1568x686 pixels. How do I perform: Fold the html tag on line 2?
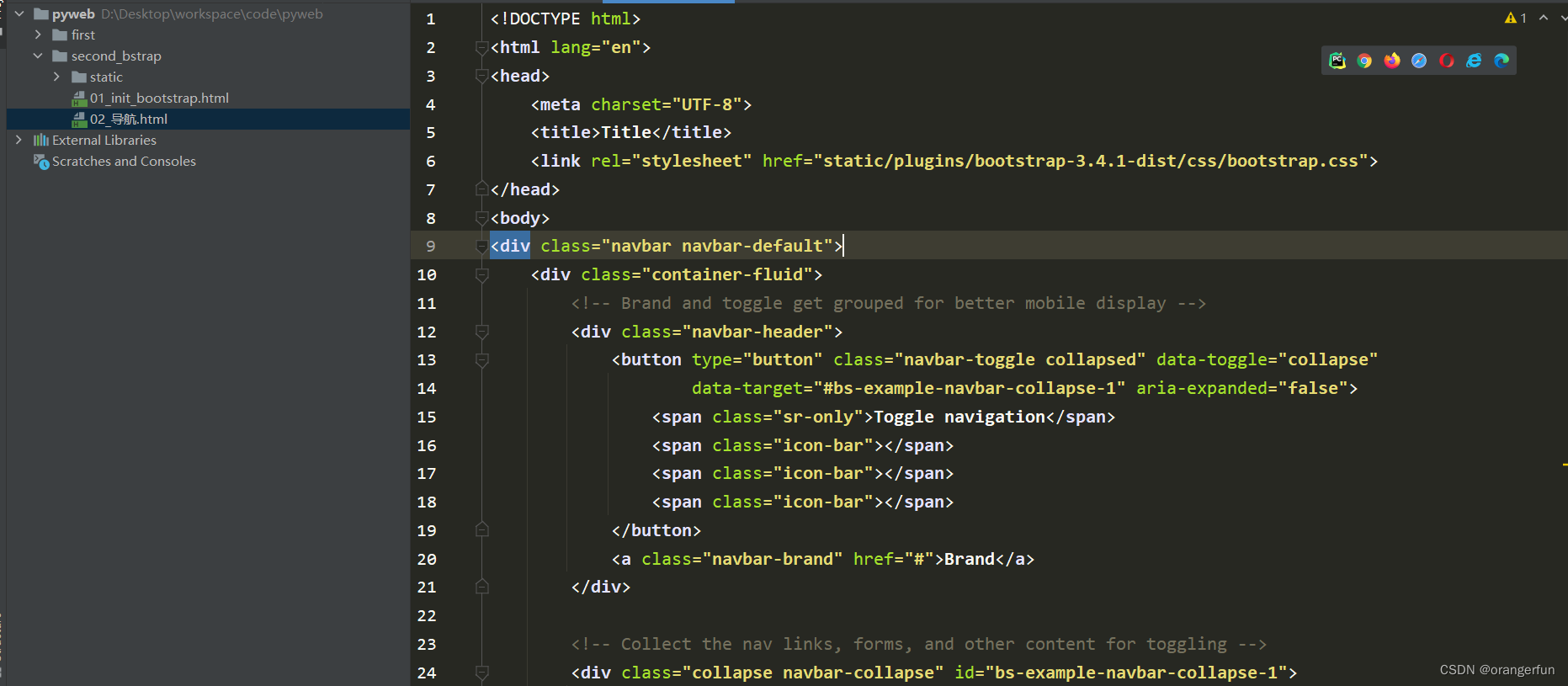coord(481,47)
